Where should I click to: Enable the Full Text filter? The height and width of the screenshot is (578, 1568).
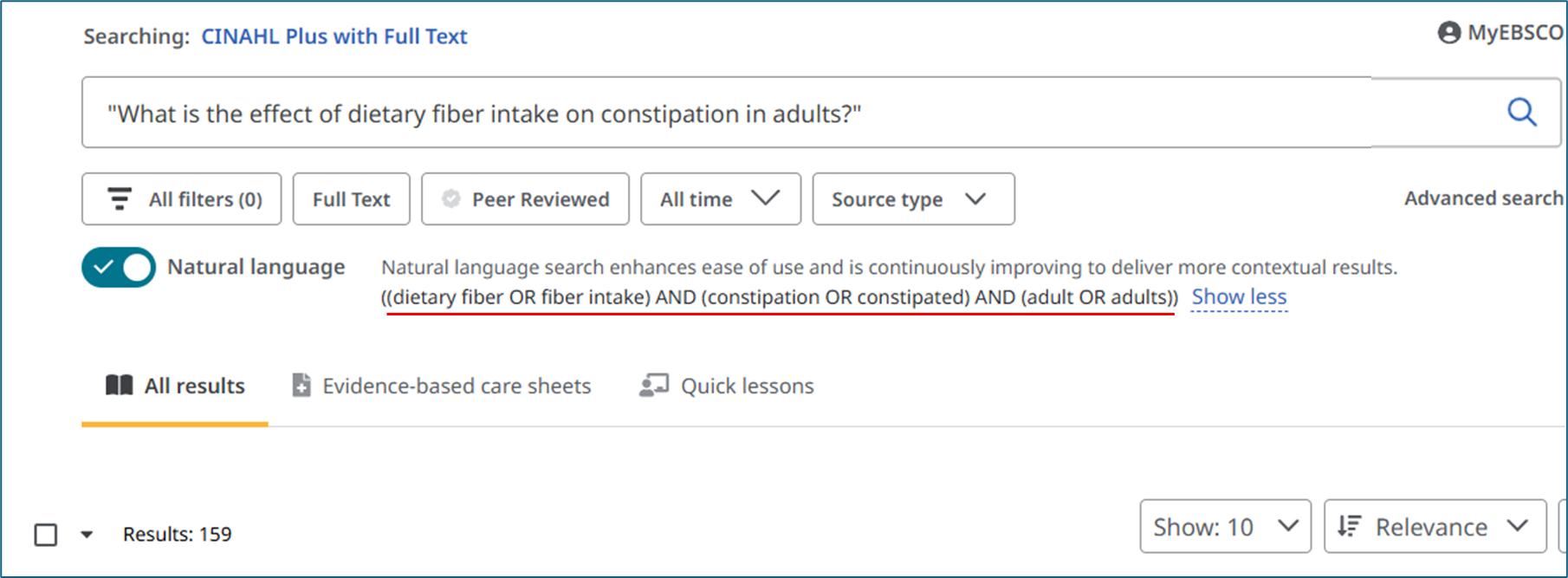click(352, 199)
